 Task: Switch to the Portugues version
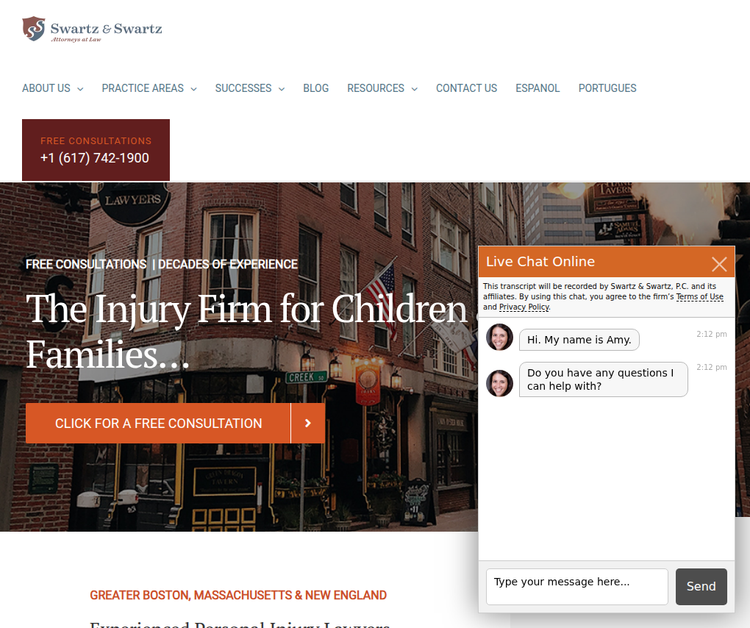(x=607, y=88)
